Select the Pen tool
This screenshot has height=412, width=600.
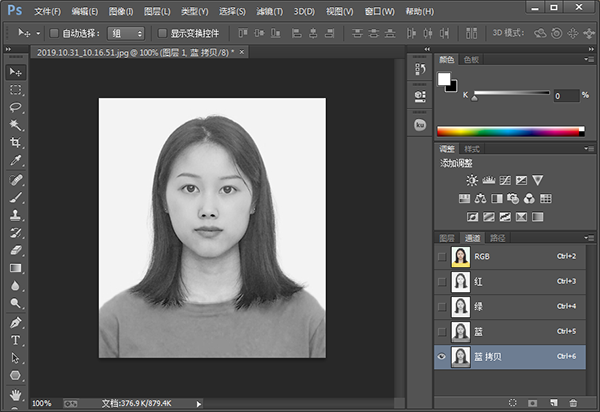pos(16,322)
